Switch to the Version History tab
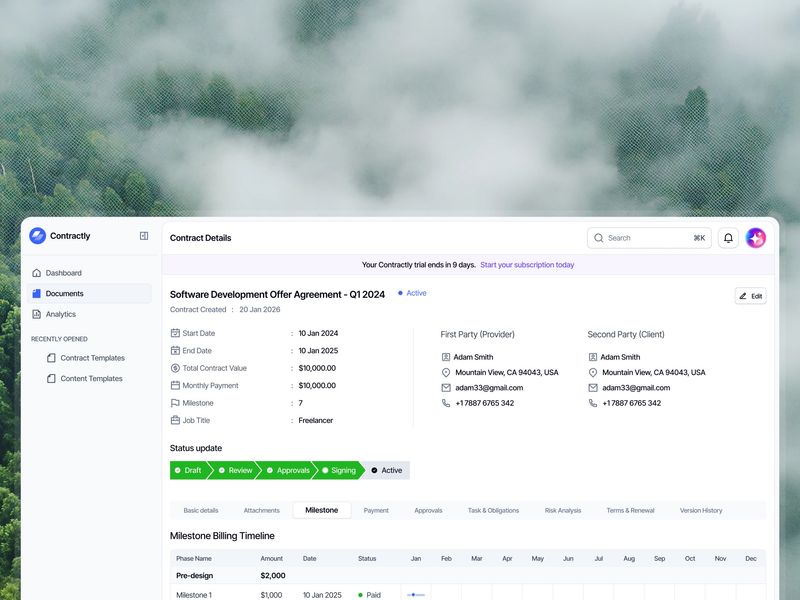 coord(701,510)
